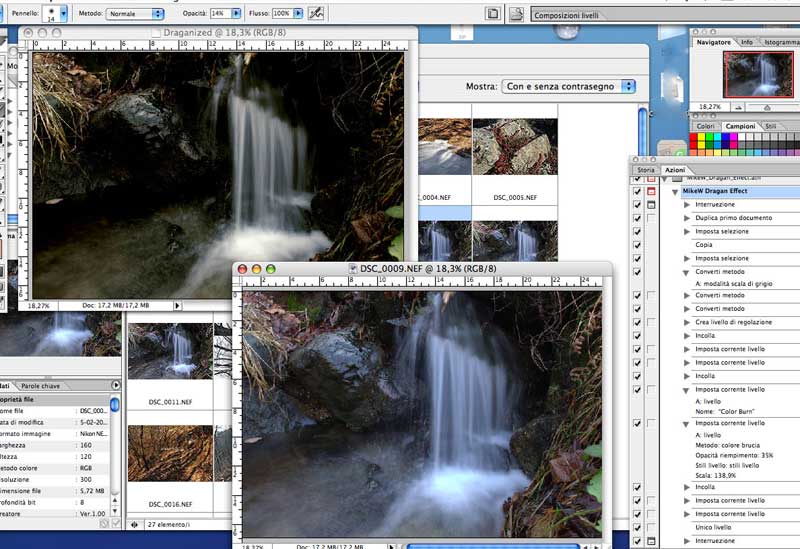Open the Mostra filter dropdown
800x549 pixels.
(x=568, y=86)
